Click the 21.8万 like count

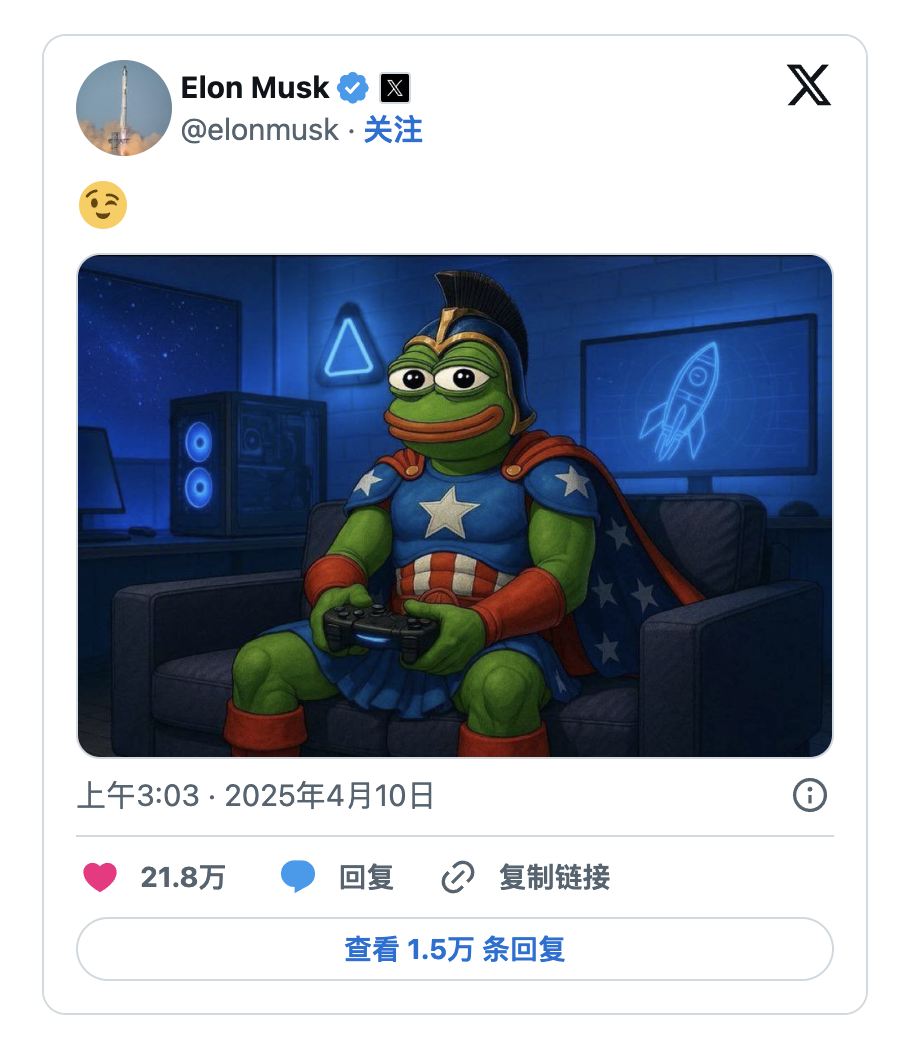tap(183, 878)
